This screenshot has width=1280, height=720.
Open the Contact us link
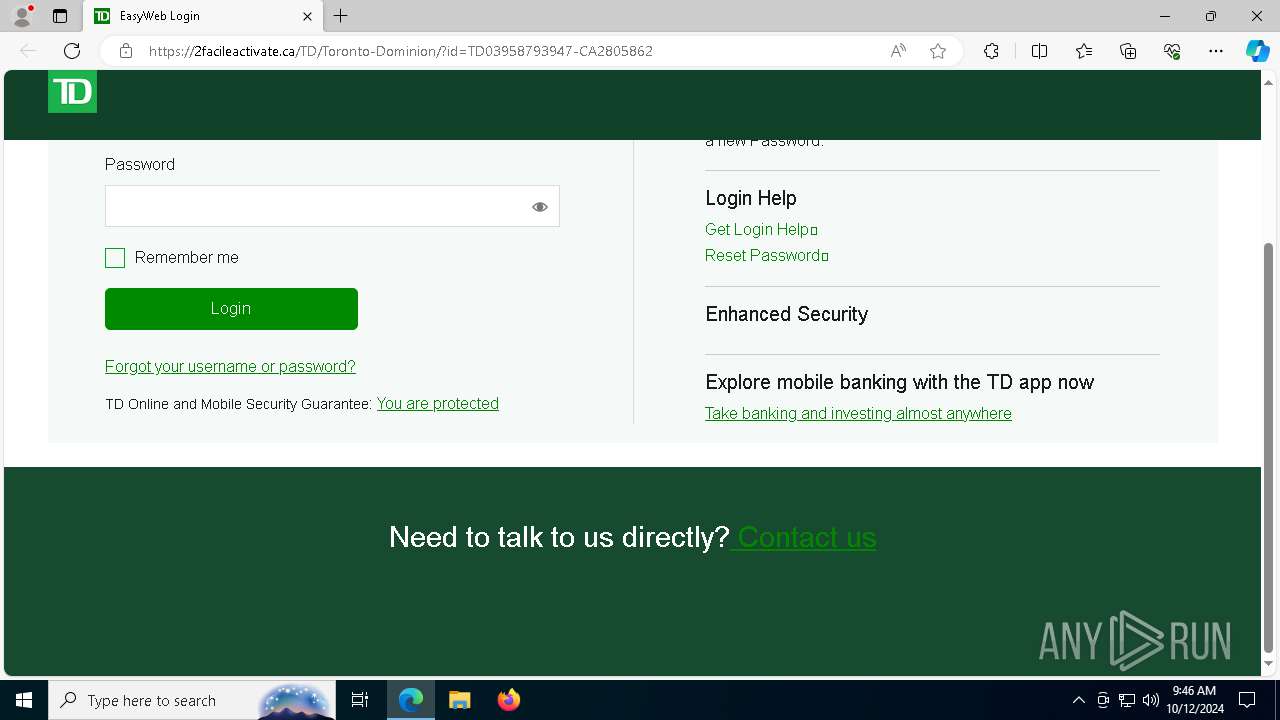click(806, 537)
